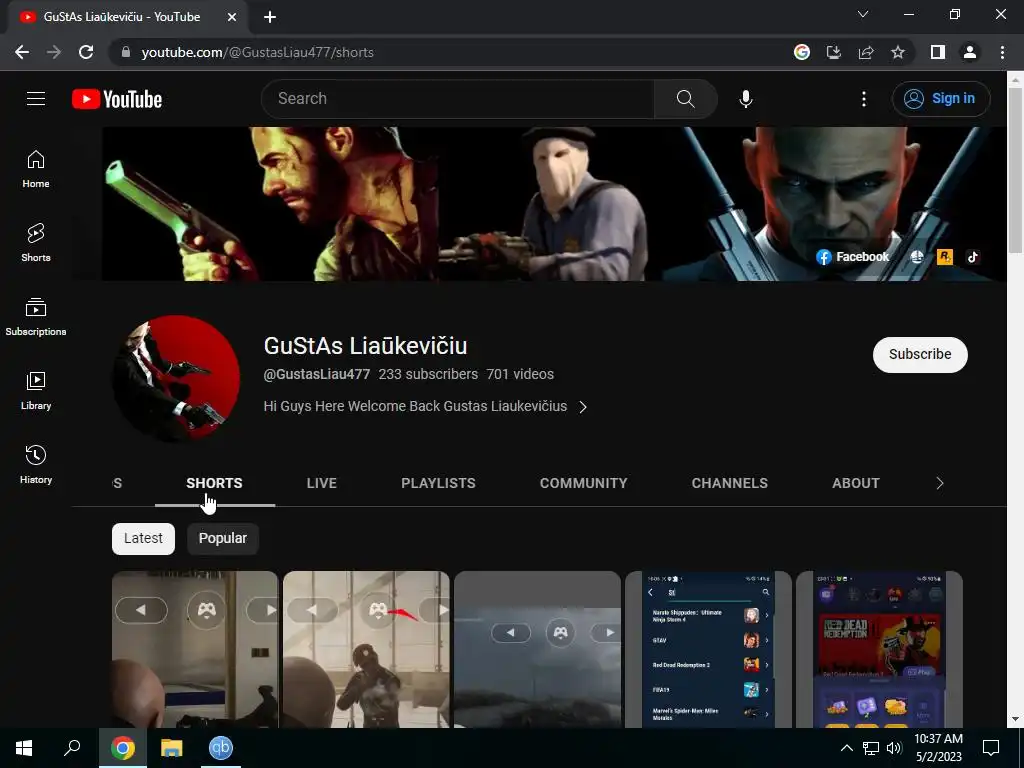Open the notification center icon
The height and width of the screenshot is (768, 1024).
click(991, 748)
